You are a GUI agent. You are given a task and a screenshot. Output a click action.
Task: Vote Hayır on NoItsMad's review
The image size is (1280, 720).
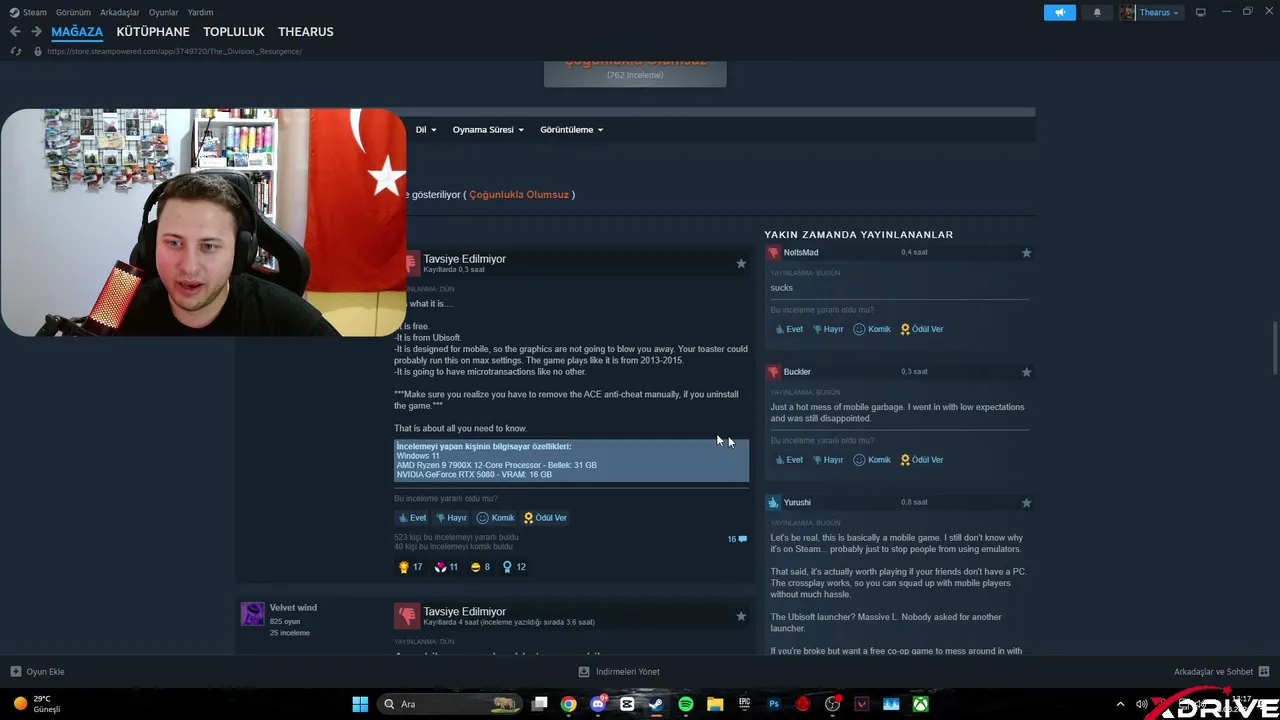pos(828,329)
